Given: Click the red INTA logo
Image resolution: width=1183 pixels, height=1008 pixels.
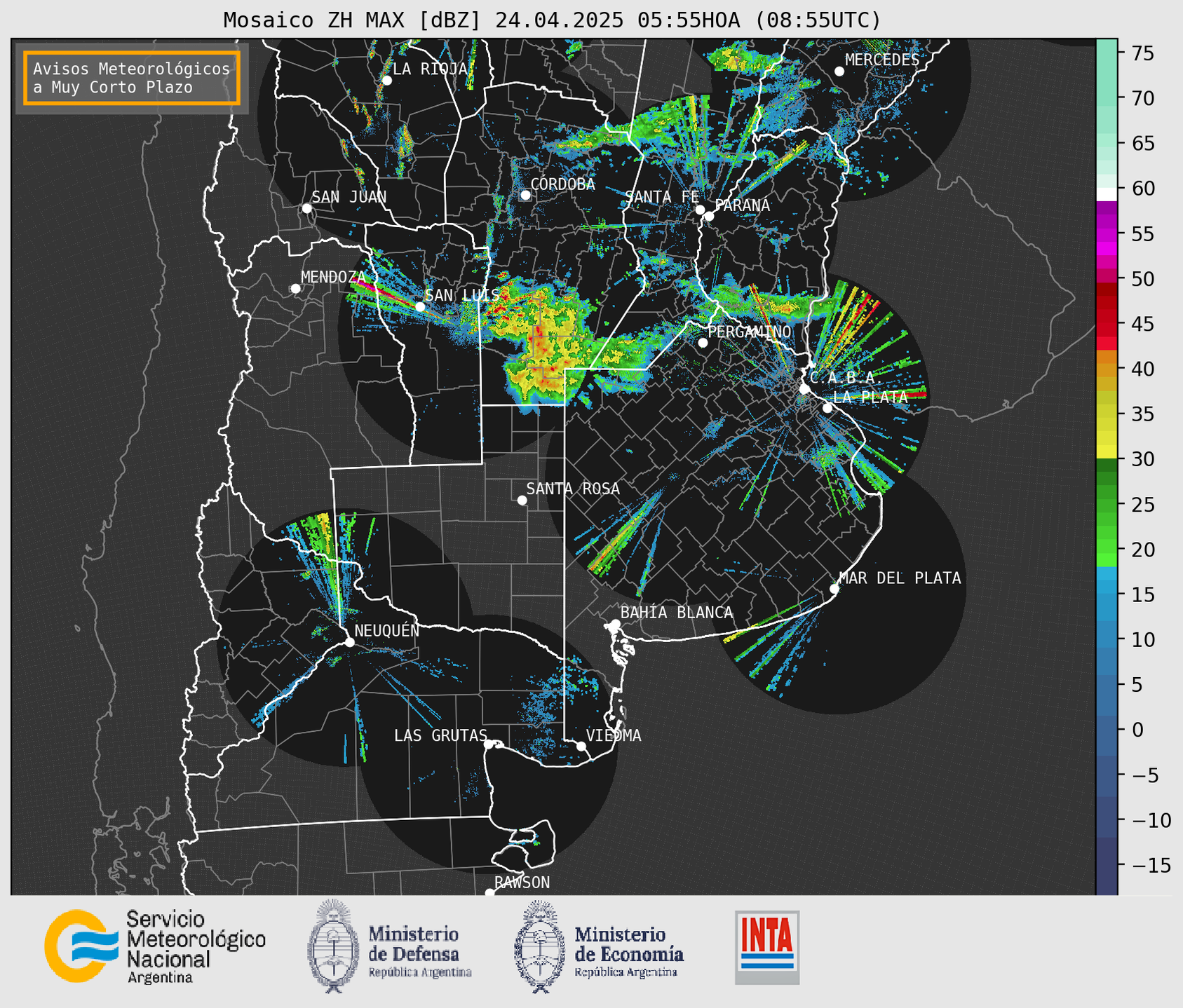Looking at the screenshot, I should (x=767, y=947).
